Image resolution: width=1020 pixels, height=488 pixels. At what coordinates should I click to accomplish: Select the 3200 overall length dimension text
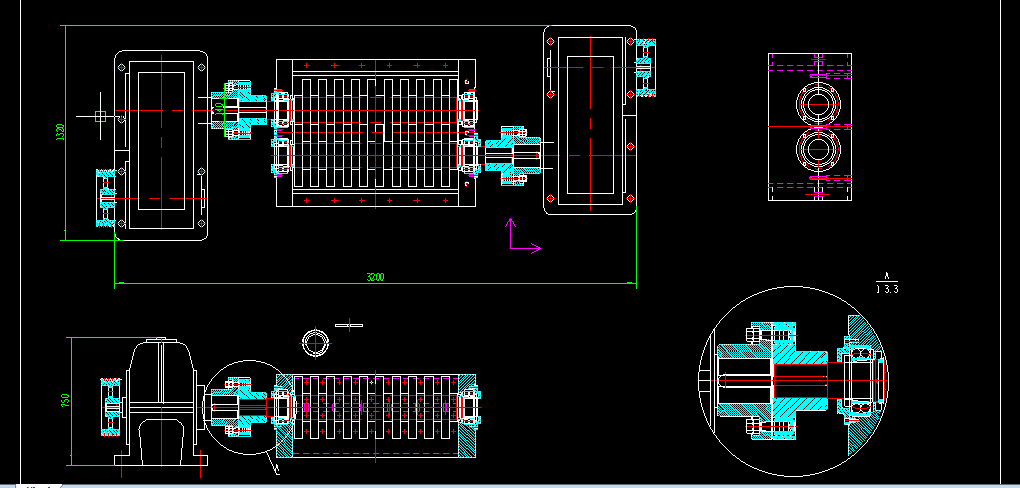click(x=375, y=277)
